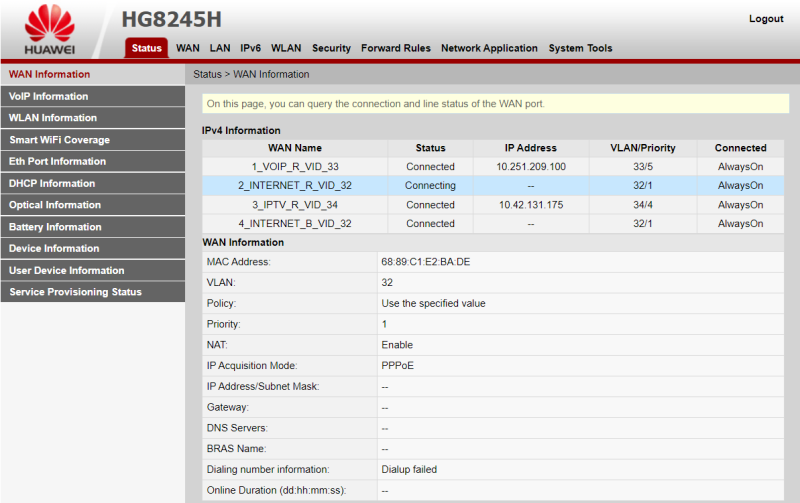Click the Connected column header
Viewport: 800px width, 503px height.
pyautogui.click(x=740, y=148)
